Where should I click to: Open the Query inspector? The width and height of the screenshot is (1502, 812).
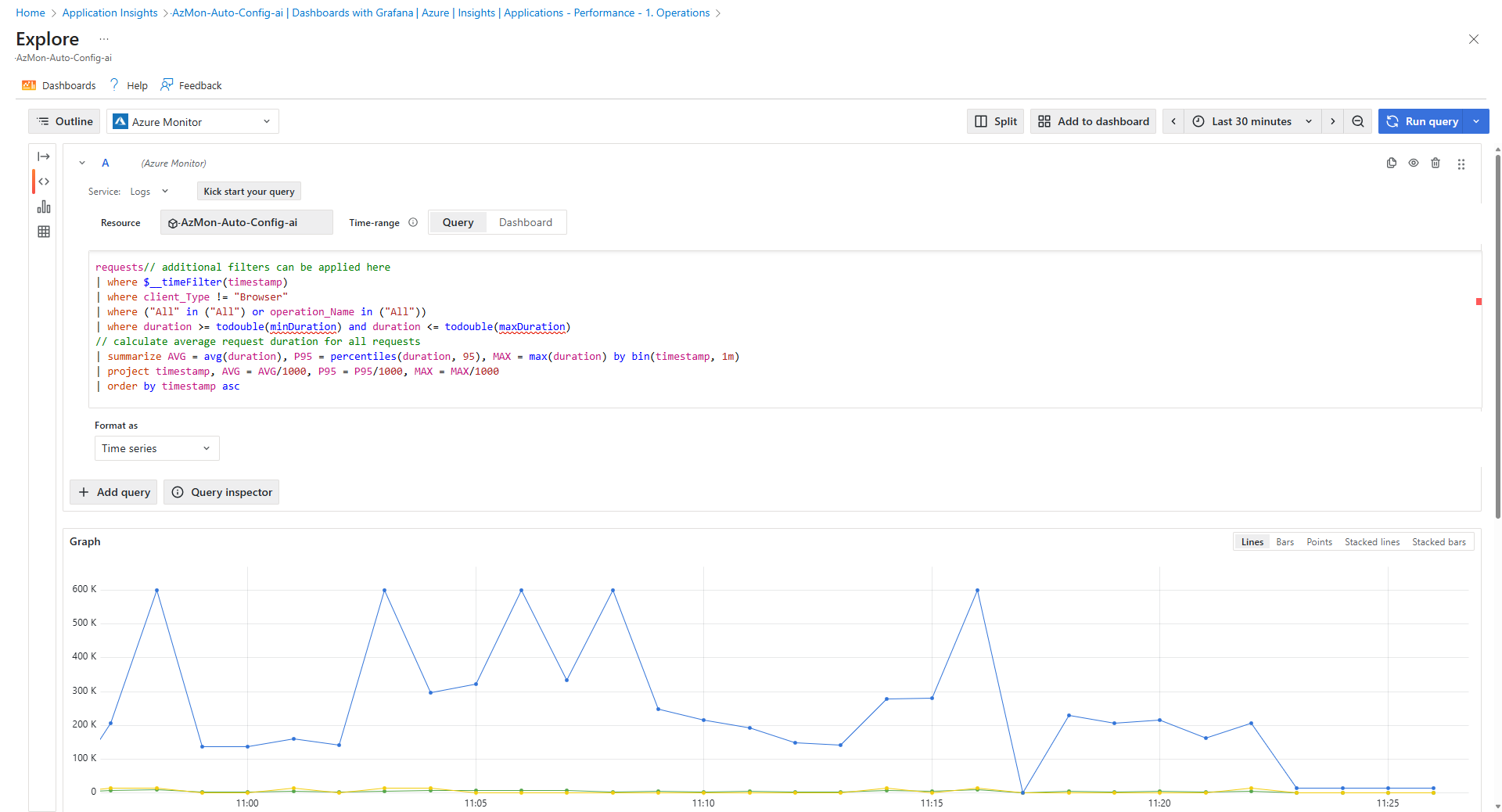(221, 492)
